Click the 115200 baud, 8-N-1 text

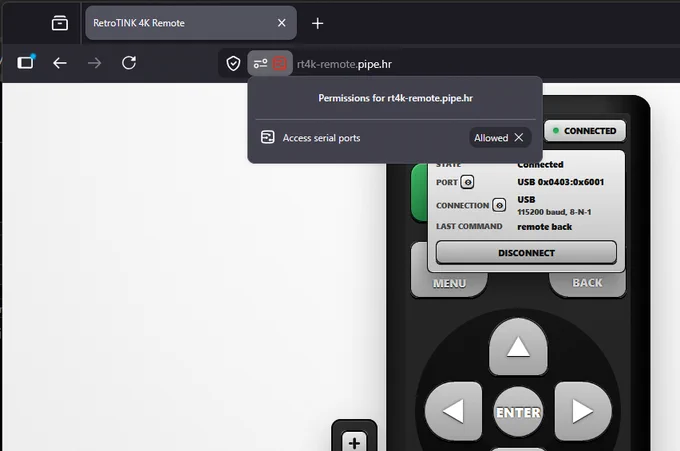[554, 212]
